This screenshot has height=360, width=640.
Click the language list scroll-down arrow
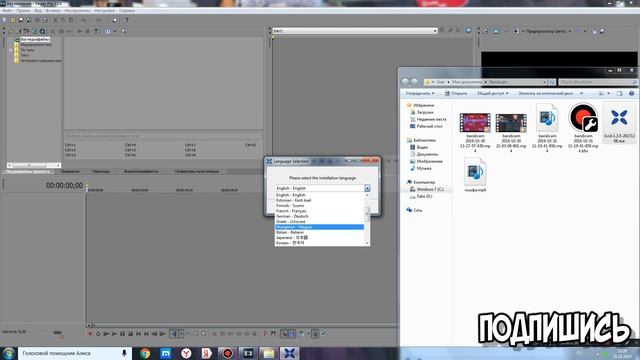(x=367, y=243)
